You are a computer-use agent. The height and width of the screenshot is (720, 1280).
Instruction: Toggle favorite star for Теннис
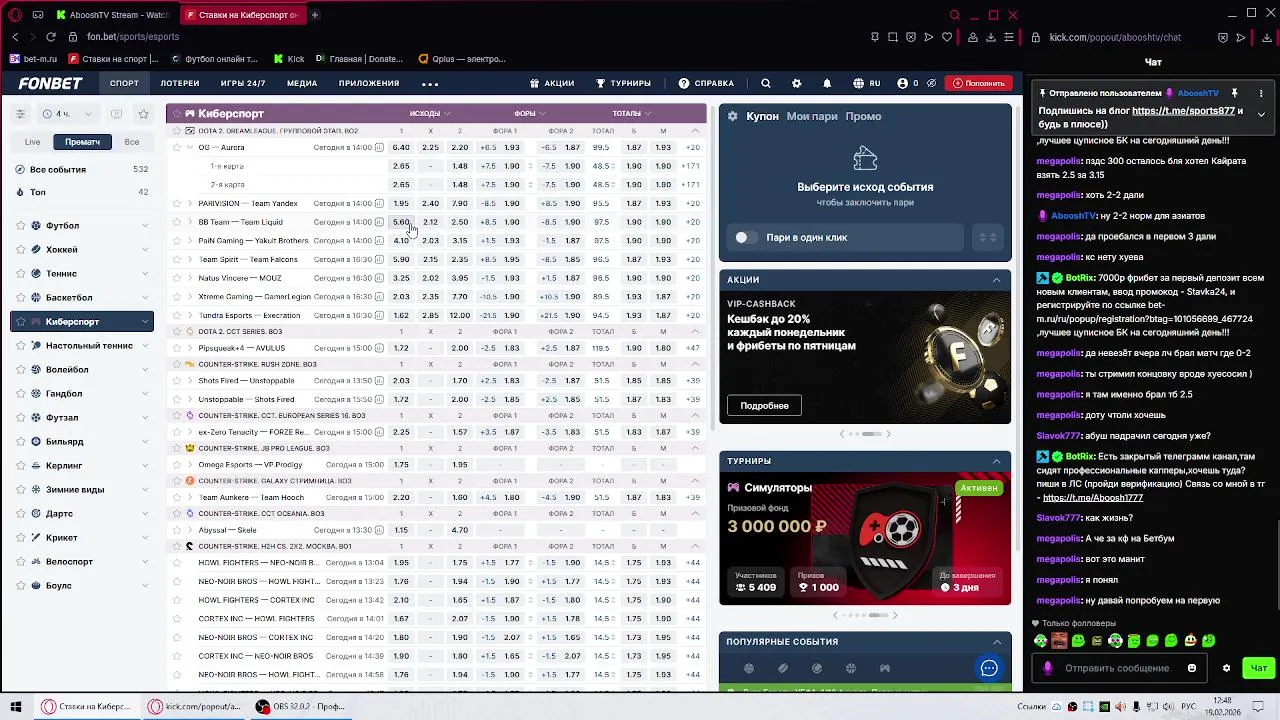tap(20, 274)
